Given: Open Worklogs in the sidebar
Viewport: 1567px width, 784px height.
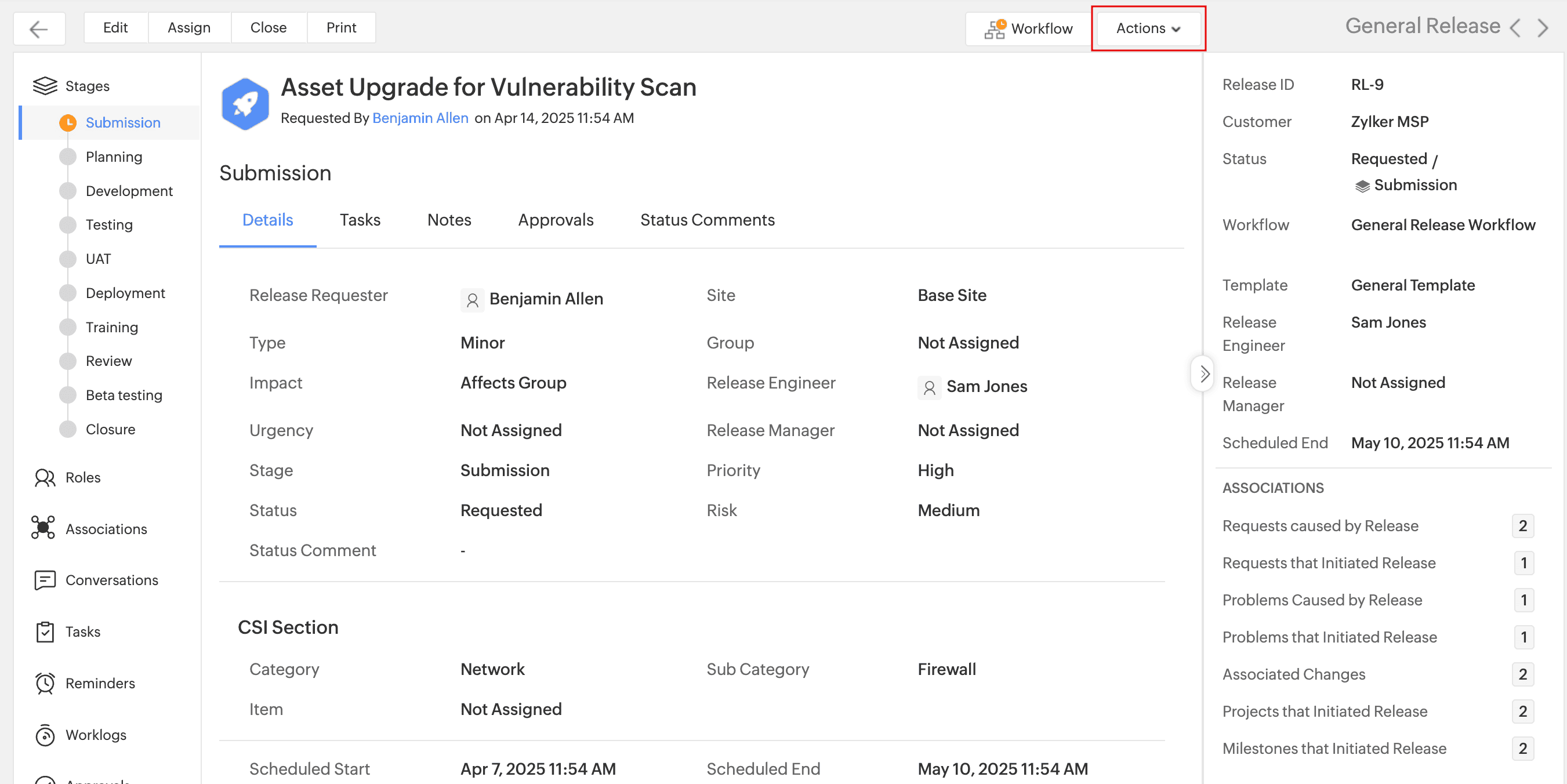Looking at the screenshot, I should tap(96, 734).
